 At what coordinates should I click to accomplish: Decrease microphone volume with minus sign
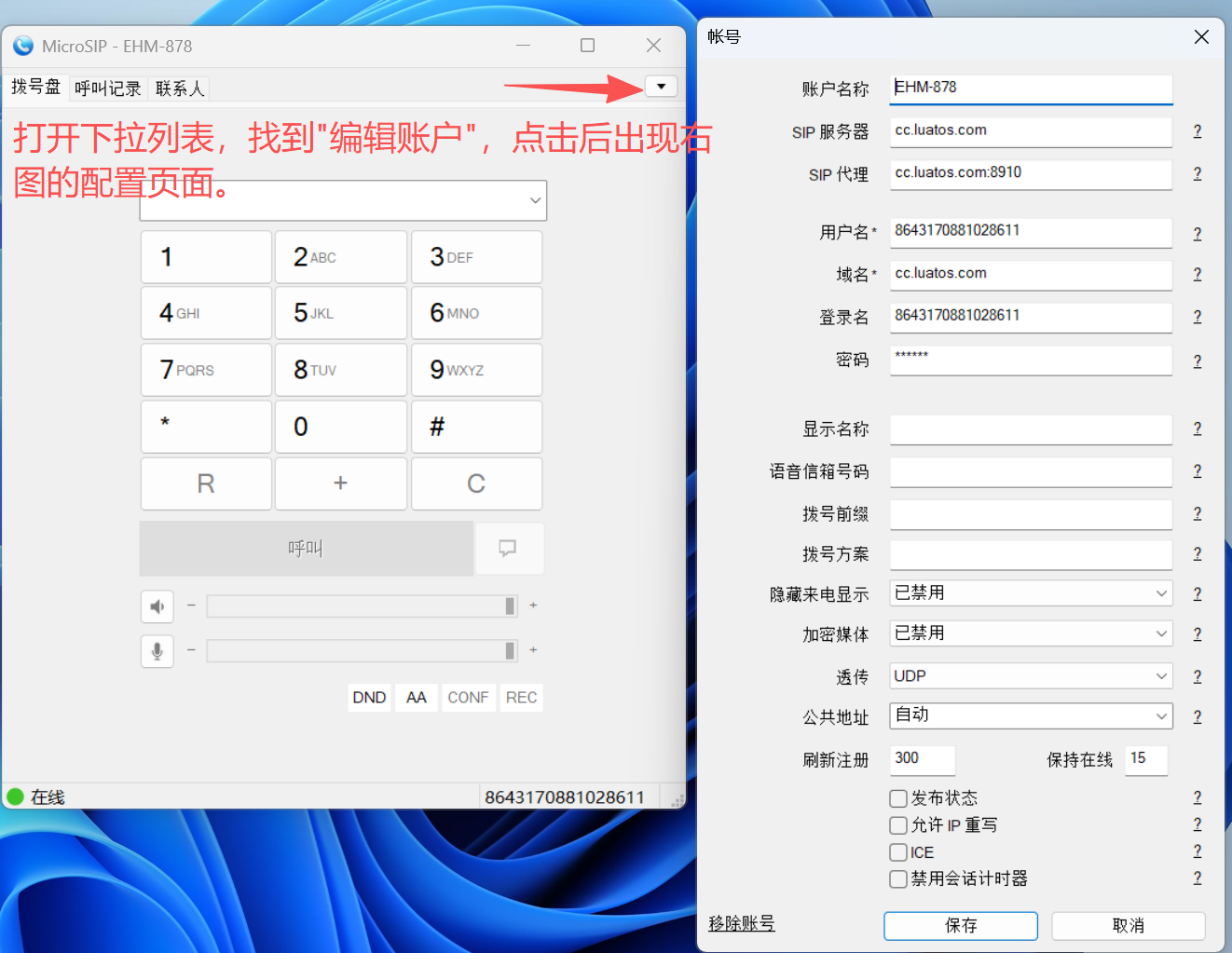191,650
